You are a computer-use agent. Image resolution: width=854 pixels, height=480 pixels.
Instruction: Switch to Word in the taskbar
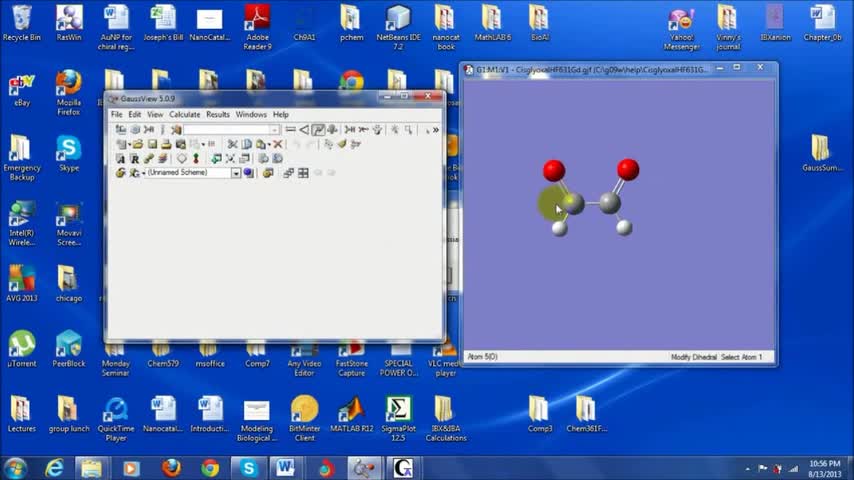click(285, 468)
